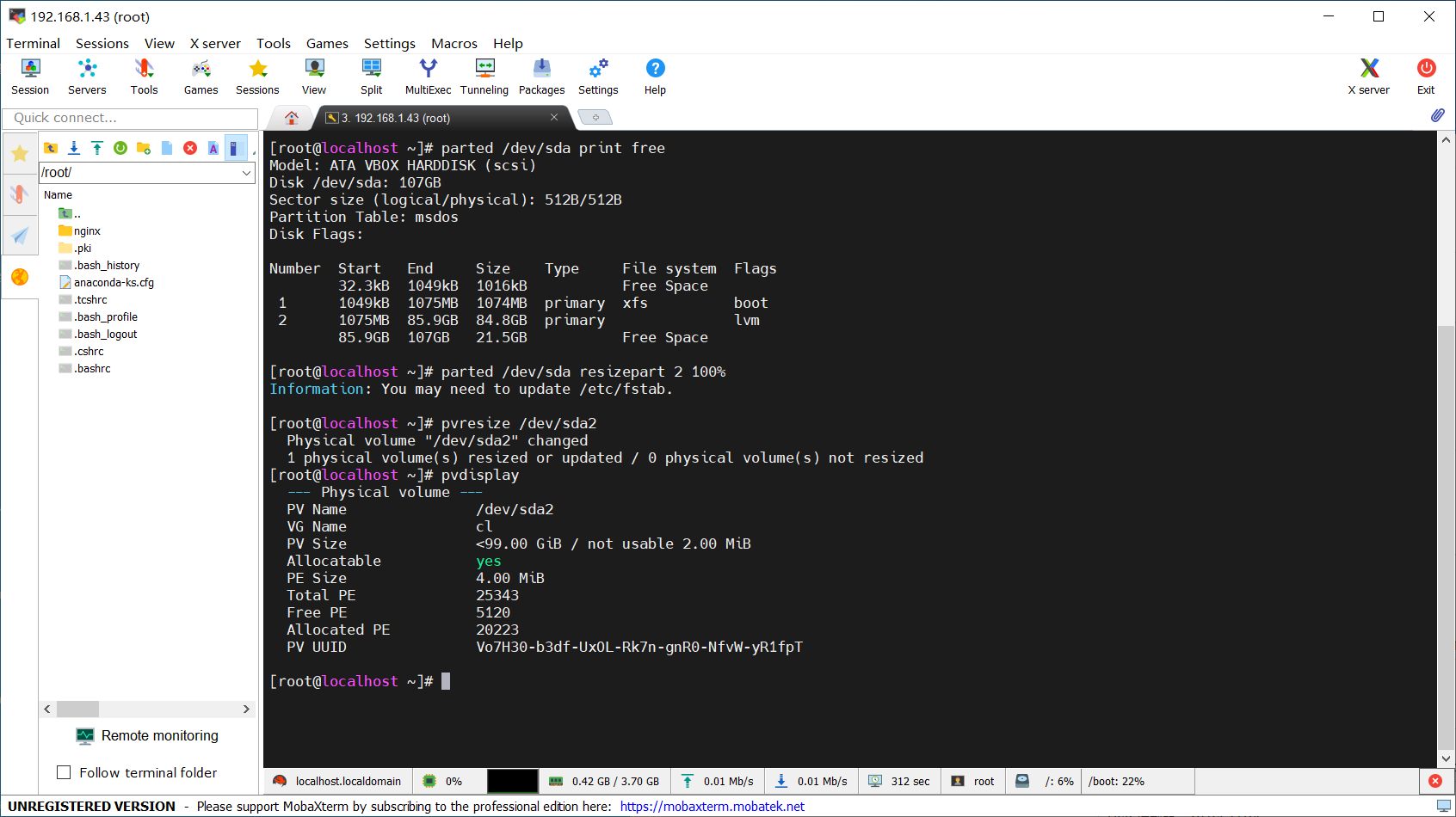The image size is (1456, 817).
Task: Select the anaconda-ks.cfg file
Action: click(107, 282)
